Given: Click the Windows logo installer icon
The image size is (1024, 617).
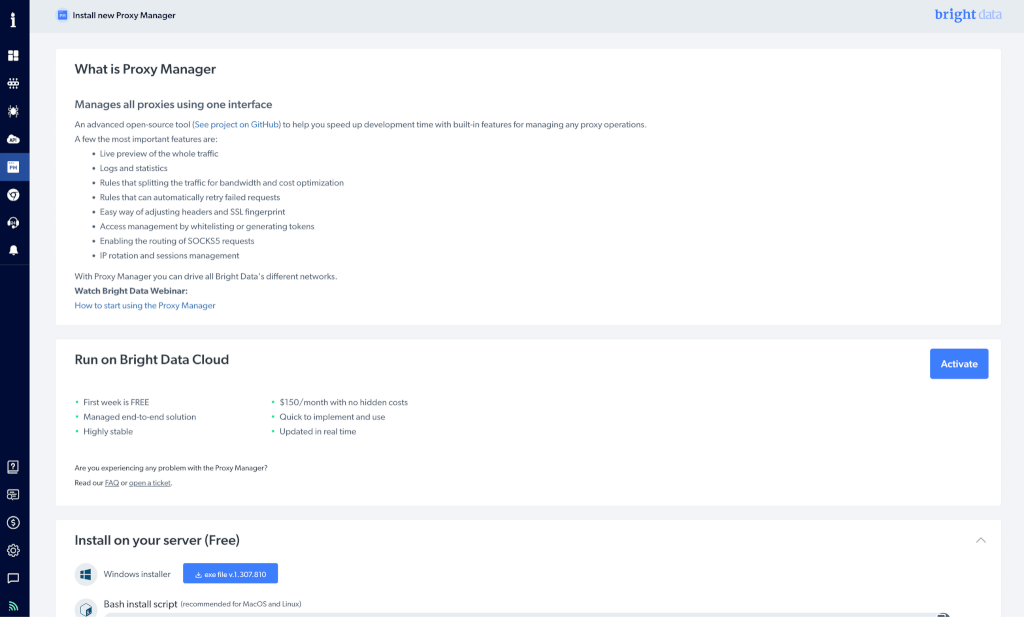Looking at the screenshot, I should coord(86,575).
